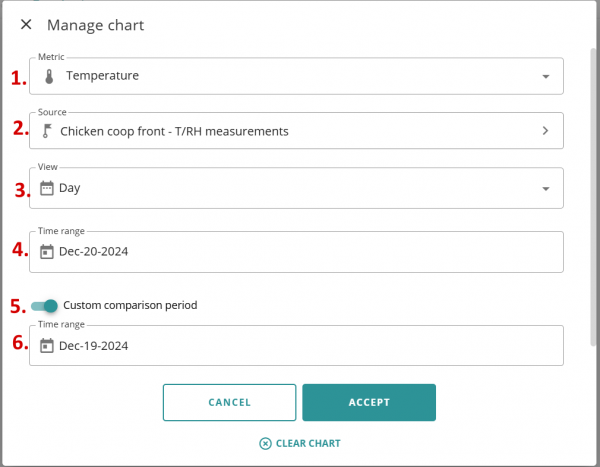Click the dialog's vertical scrollbar
Viewport: 600px width, 467px height.
(595, 200)
